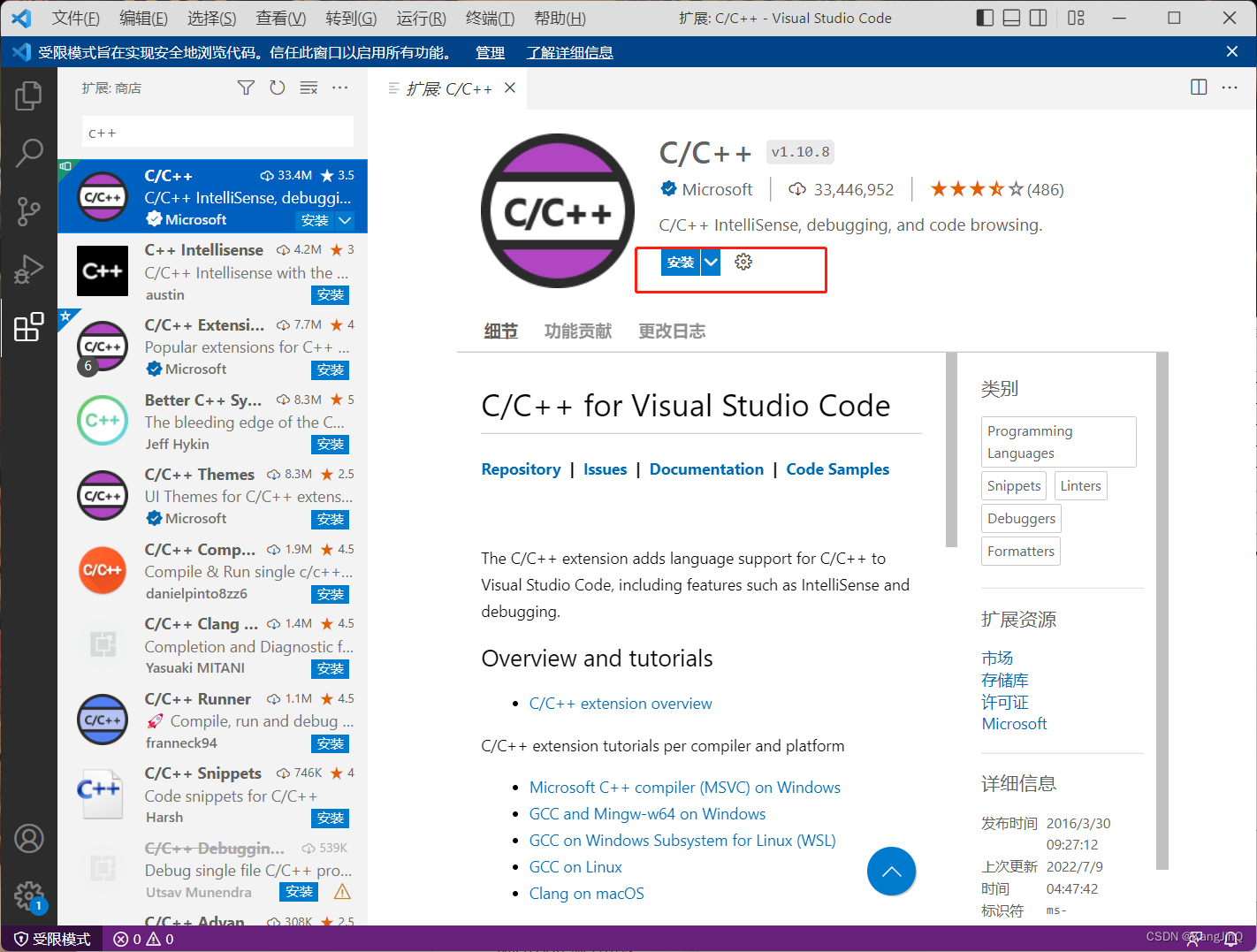1257x952 pixels.
Task: Open Clang on macOS tutorial link
Action: (586, 894)
